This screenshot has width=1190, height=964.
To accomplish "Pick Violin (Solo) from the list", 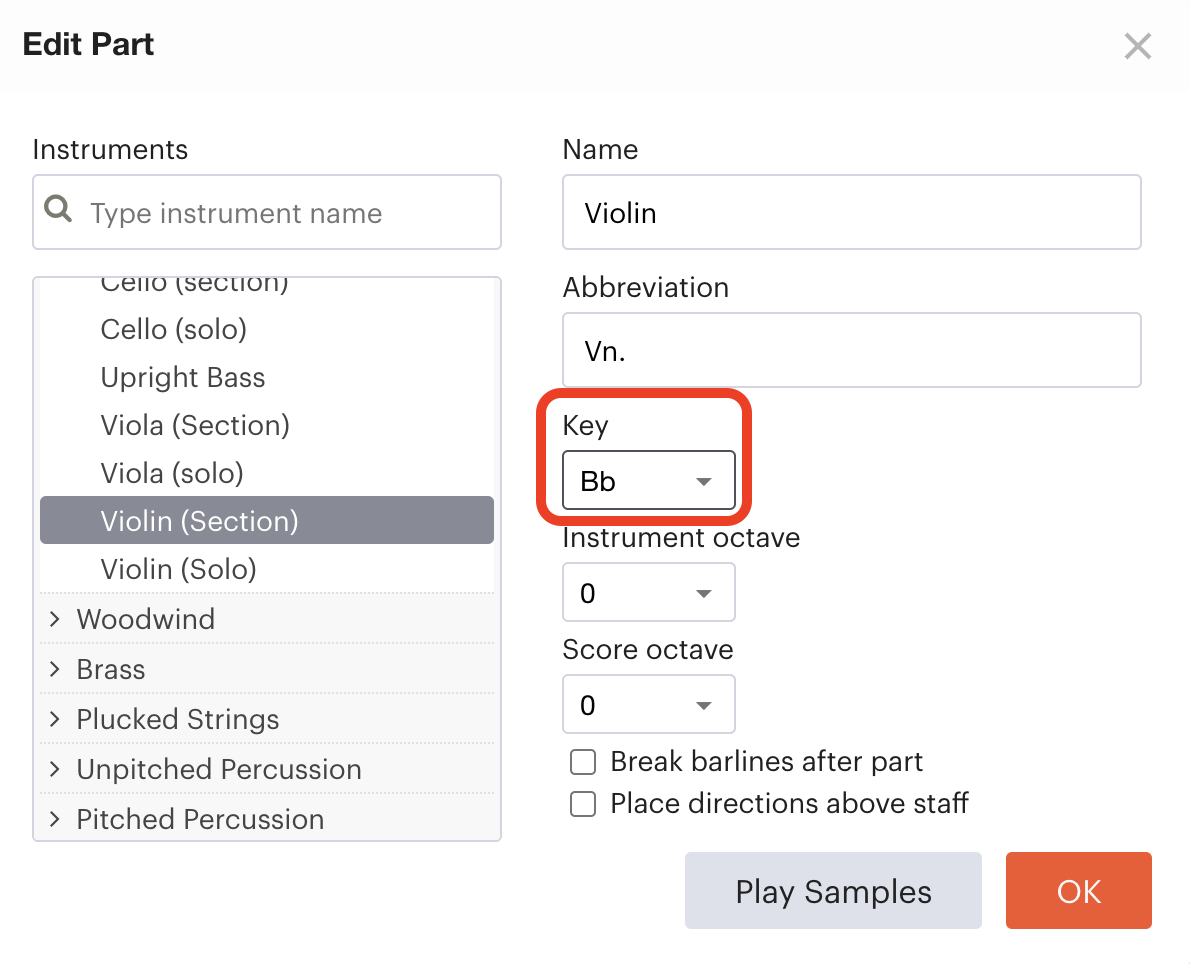I will click(x=266, y=569).
